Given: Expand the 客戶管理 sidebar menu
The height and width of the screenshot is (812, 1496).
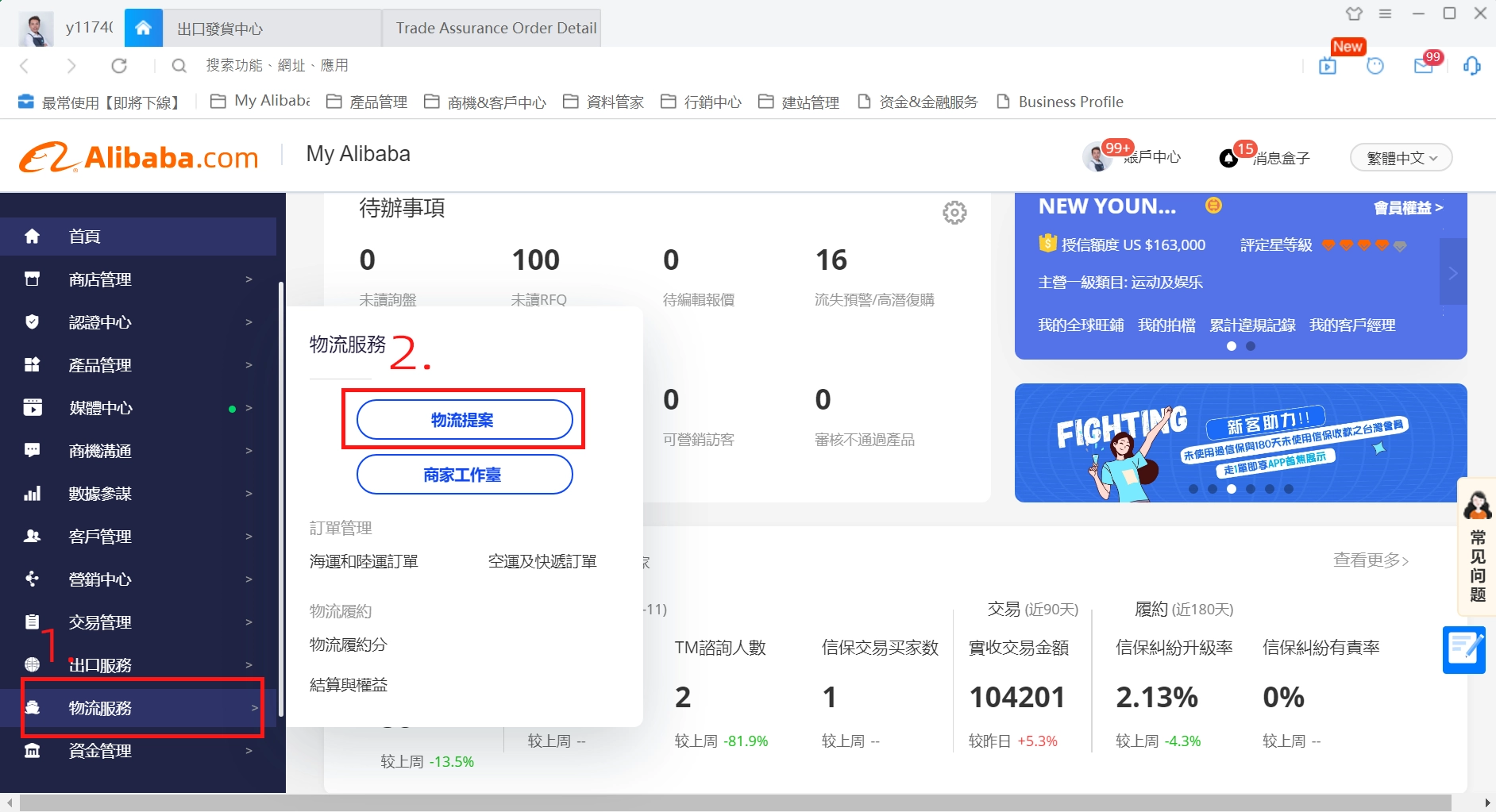Looking at the screenshot, I should click(x=138, y=536).
